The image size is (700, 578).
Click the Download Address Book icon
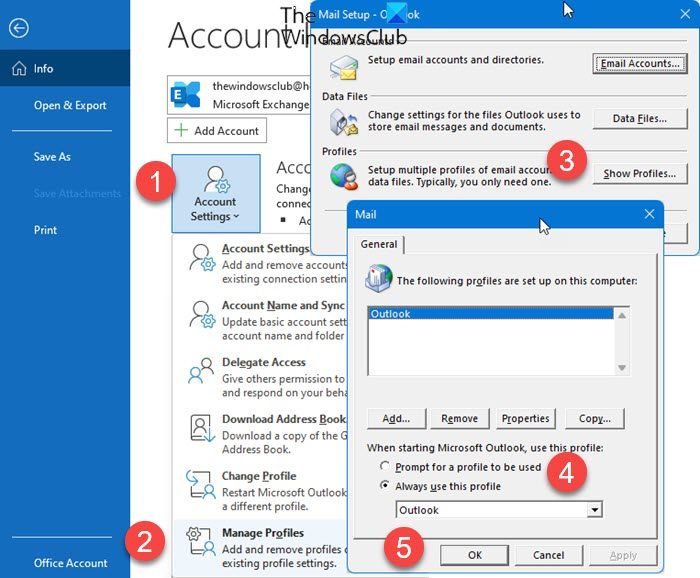(203, 428)
